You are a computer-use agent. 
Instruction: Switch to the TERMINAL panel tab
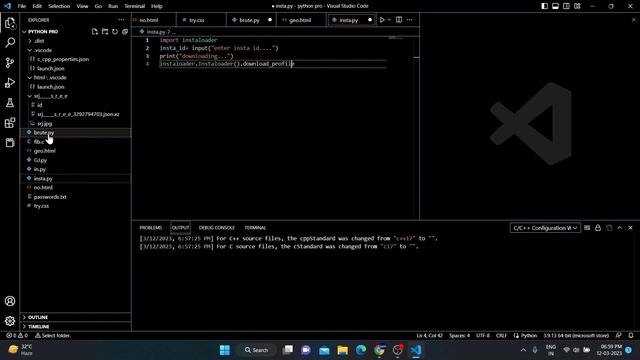[x=255, y=228]
